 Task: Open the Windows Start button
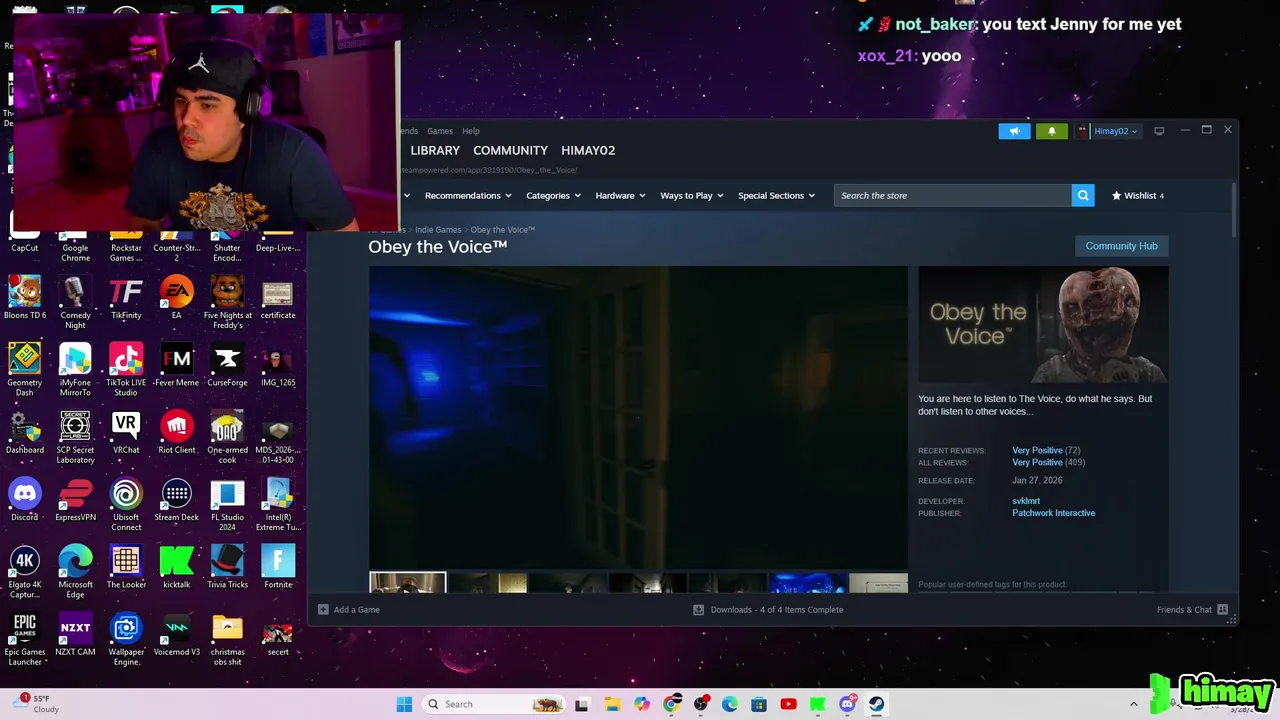(404, 704)
